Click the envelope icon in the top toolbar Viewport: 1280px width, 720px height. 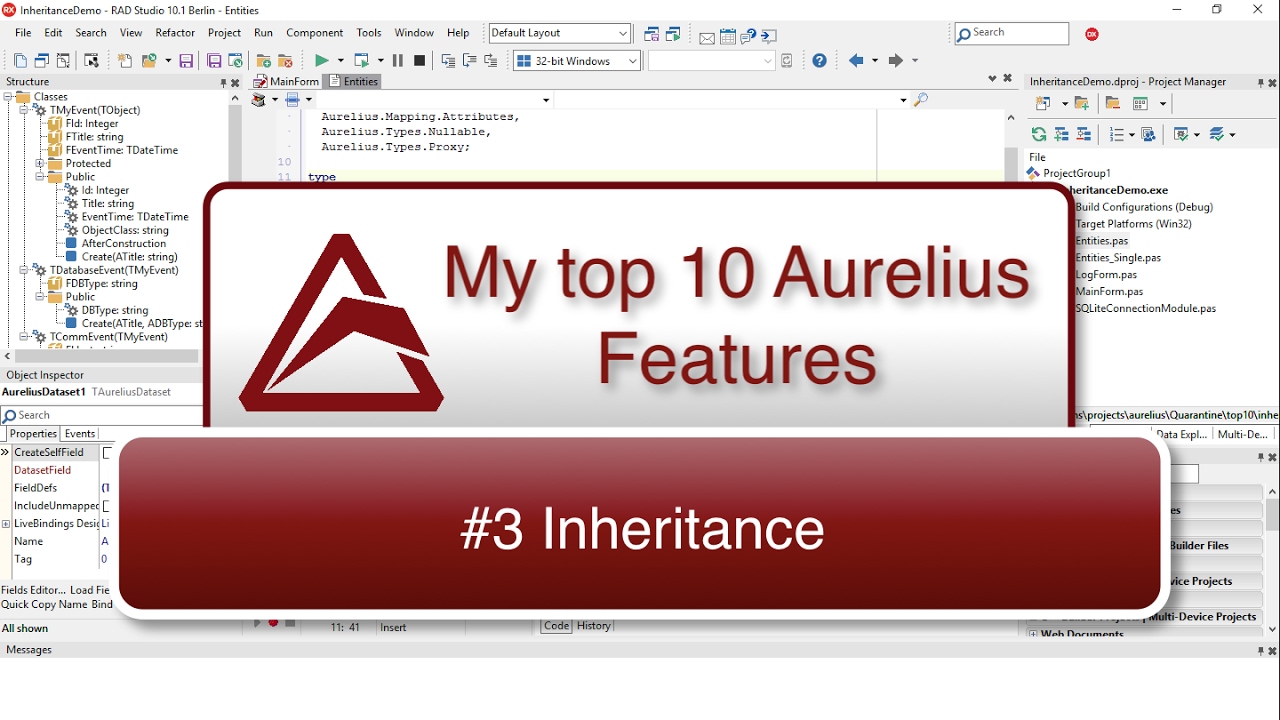[x=707, y=38]
